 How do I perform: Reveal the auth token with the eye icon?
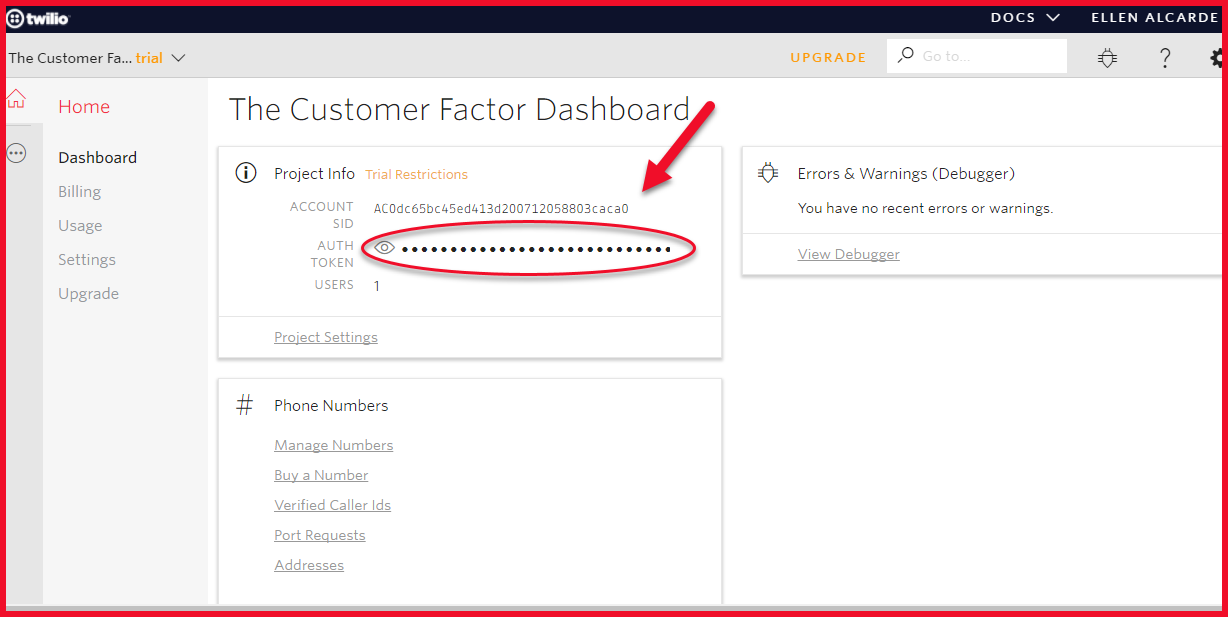click(385, 248)
